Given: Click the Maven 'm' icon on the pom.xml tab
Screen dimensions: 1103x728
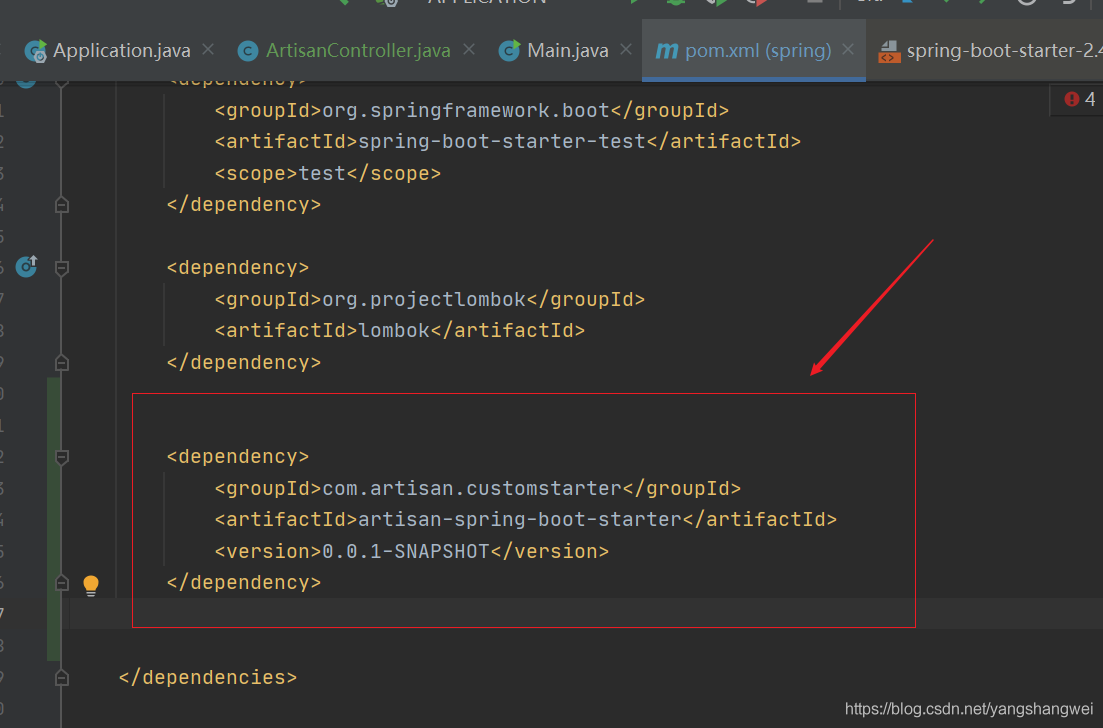Looking at the screenshot, I should pos(666,50).
